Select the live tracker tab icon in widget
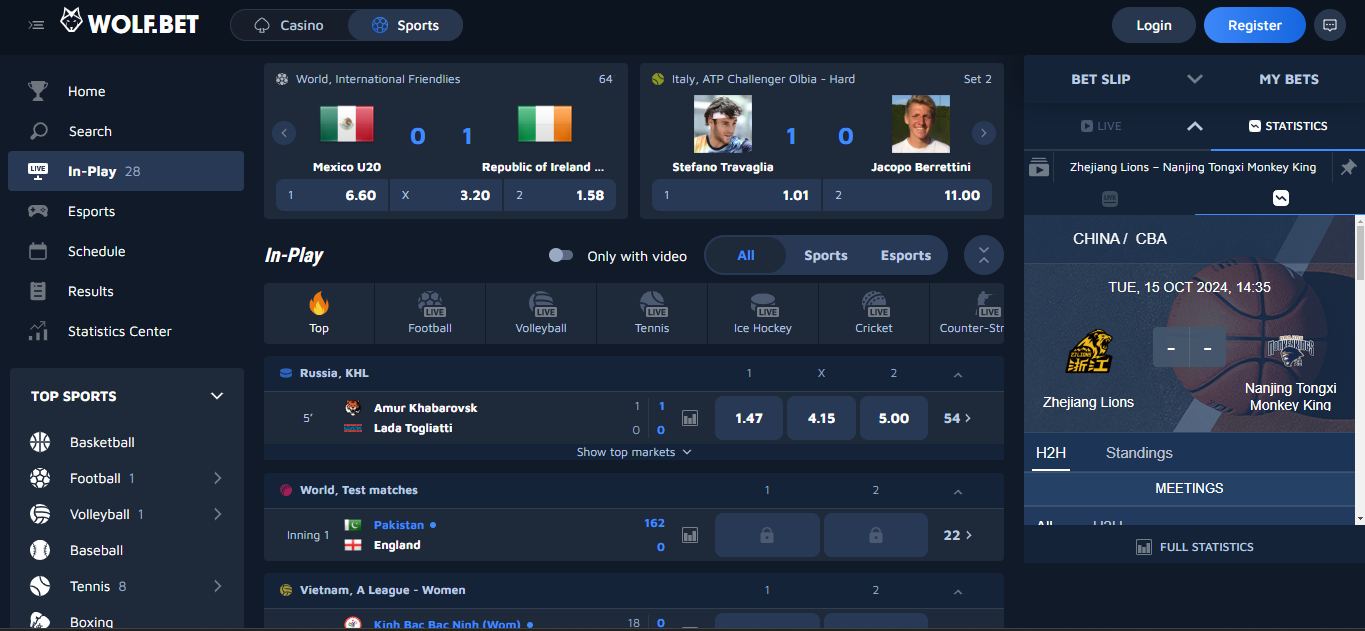Image resolution: width=1365 pixels, height=631 pixels. (x=1109, y=198)
